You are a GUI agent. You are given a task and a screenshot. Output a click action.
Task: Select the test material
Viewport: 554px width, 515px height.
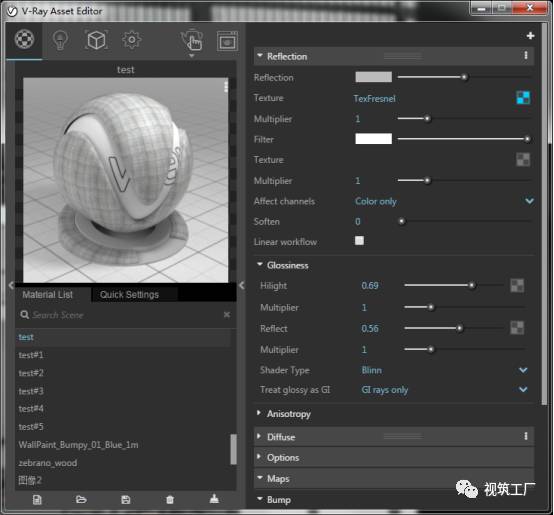click(123, 337)
